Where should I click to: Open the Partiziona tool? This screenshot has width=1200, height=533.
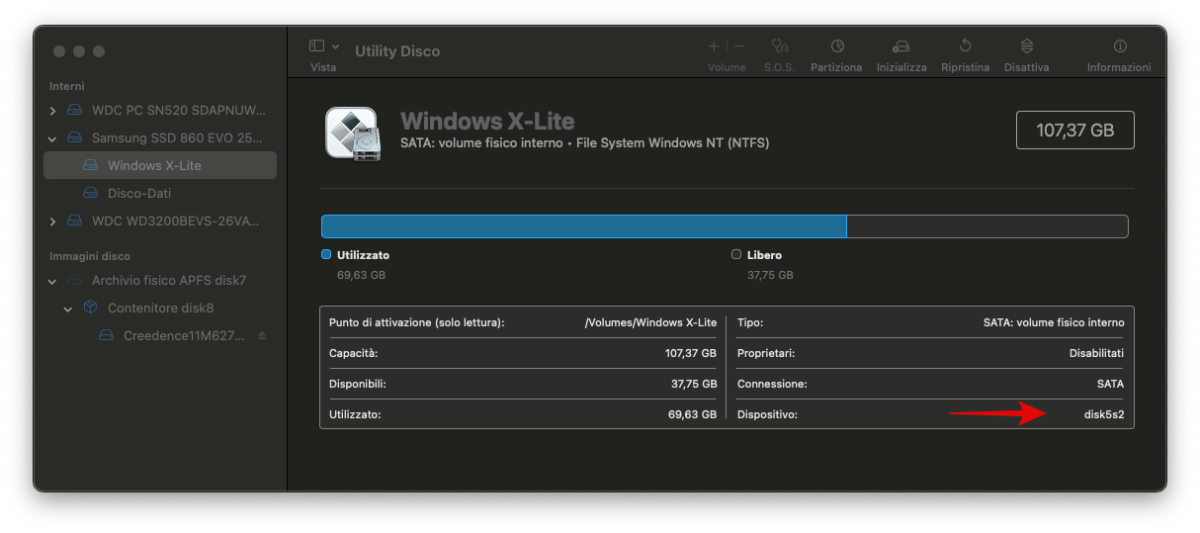pos(837,46)
